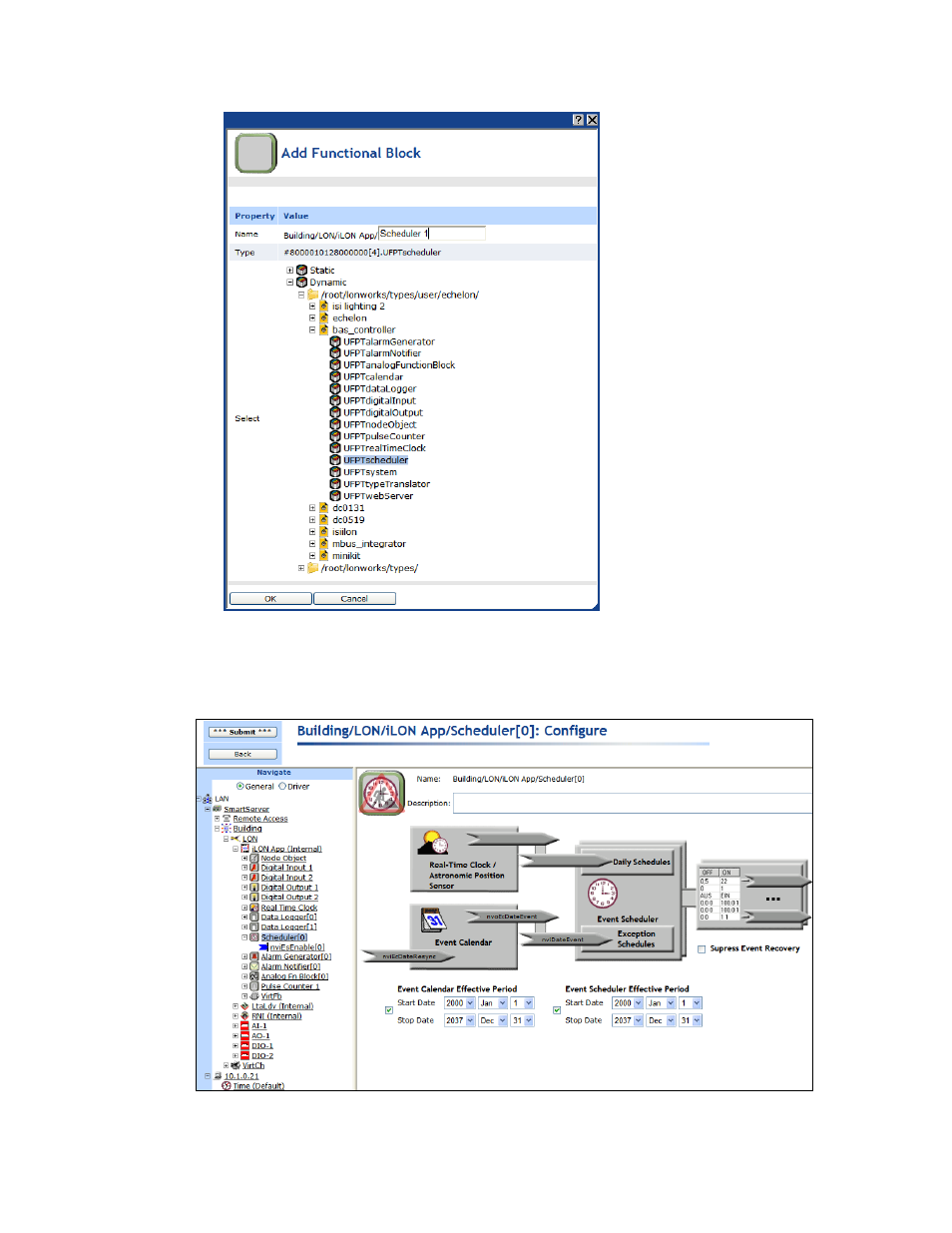Screen dimensions: 952x1233
Task: Open the Node Object link
Action: coord(283,859)
